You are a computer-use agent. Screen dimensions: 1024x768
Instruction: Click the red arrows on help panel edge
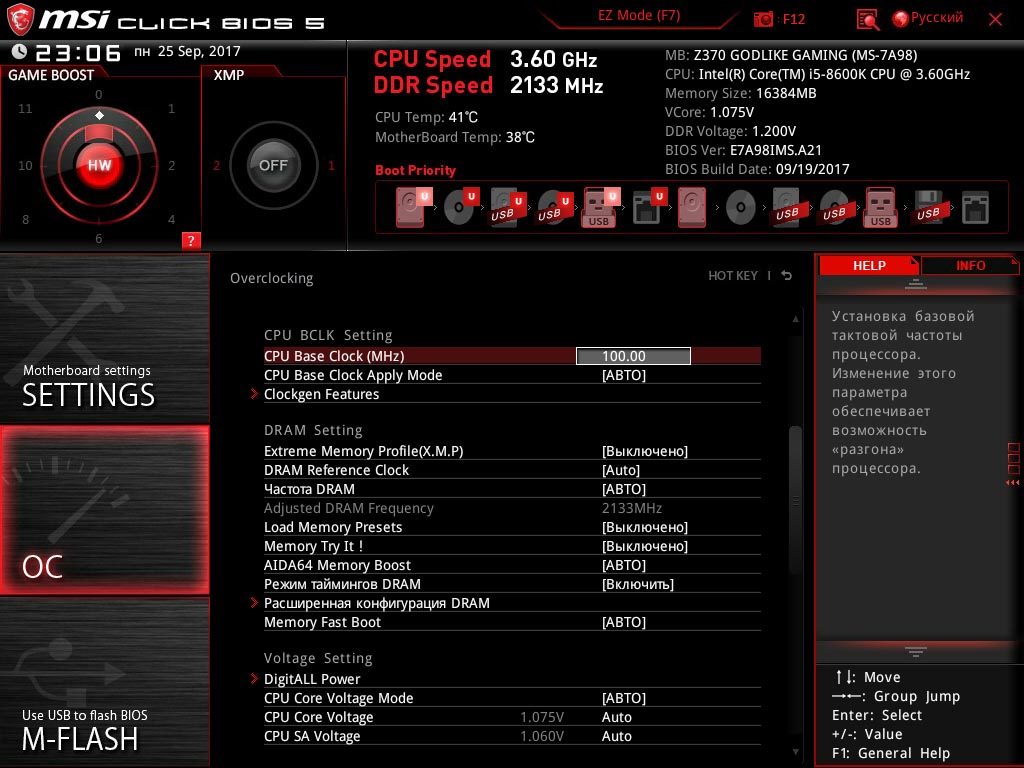[x=1013, y=483]
